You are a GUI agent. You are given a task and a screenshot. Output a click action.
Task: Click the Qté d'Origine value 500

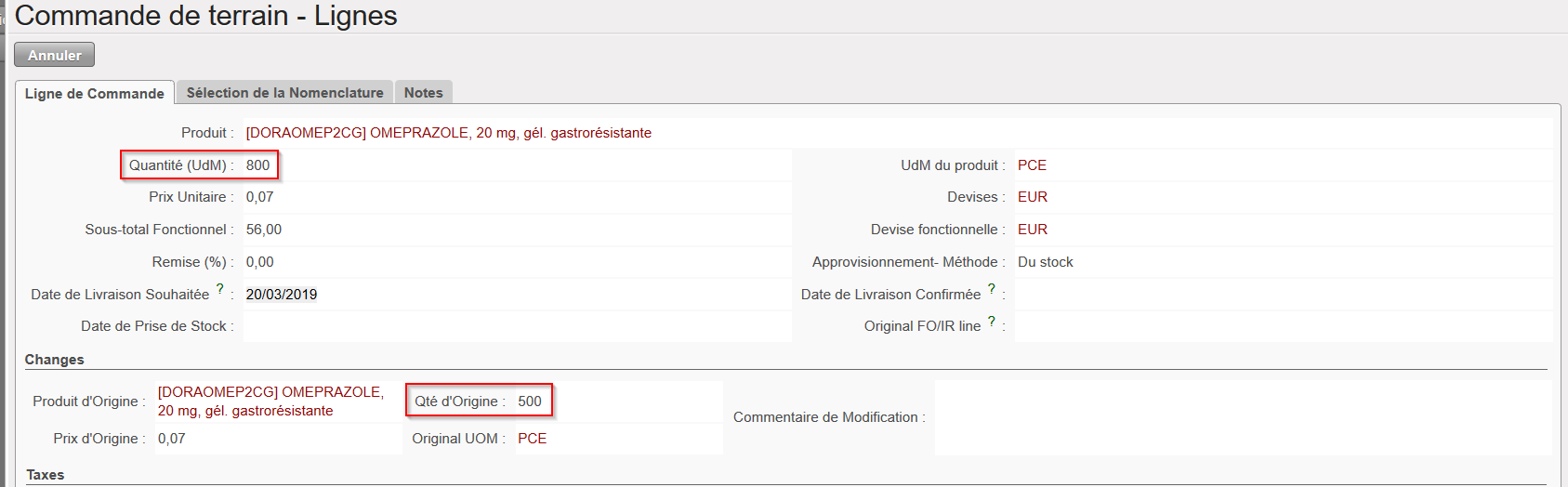(x=530, y=401)
